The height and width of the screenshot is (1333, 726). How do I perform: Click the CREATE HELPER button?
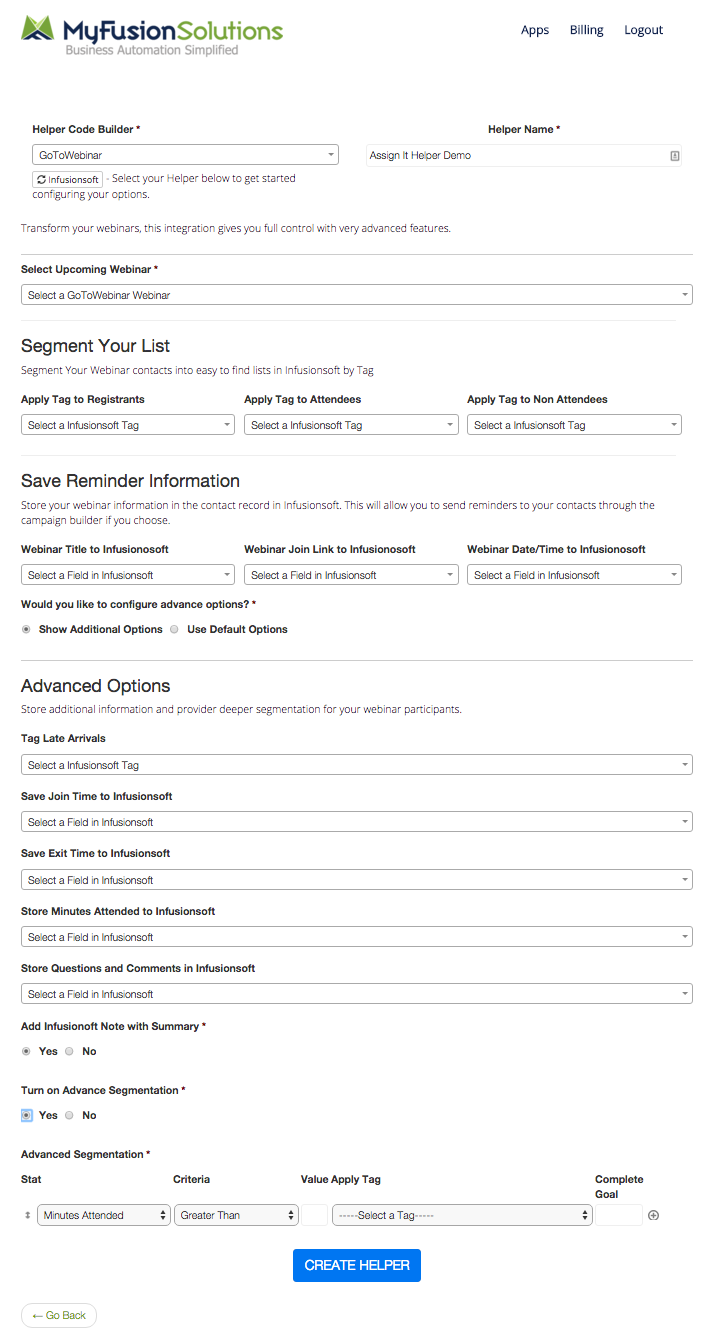(x=357, y=1265)
